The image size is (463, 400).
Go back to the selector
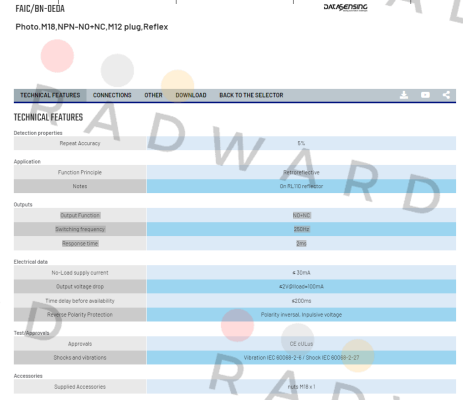(x=251, y=95)
